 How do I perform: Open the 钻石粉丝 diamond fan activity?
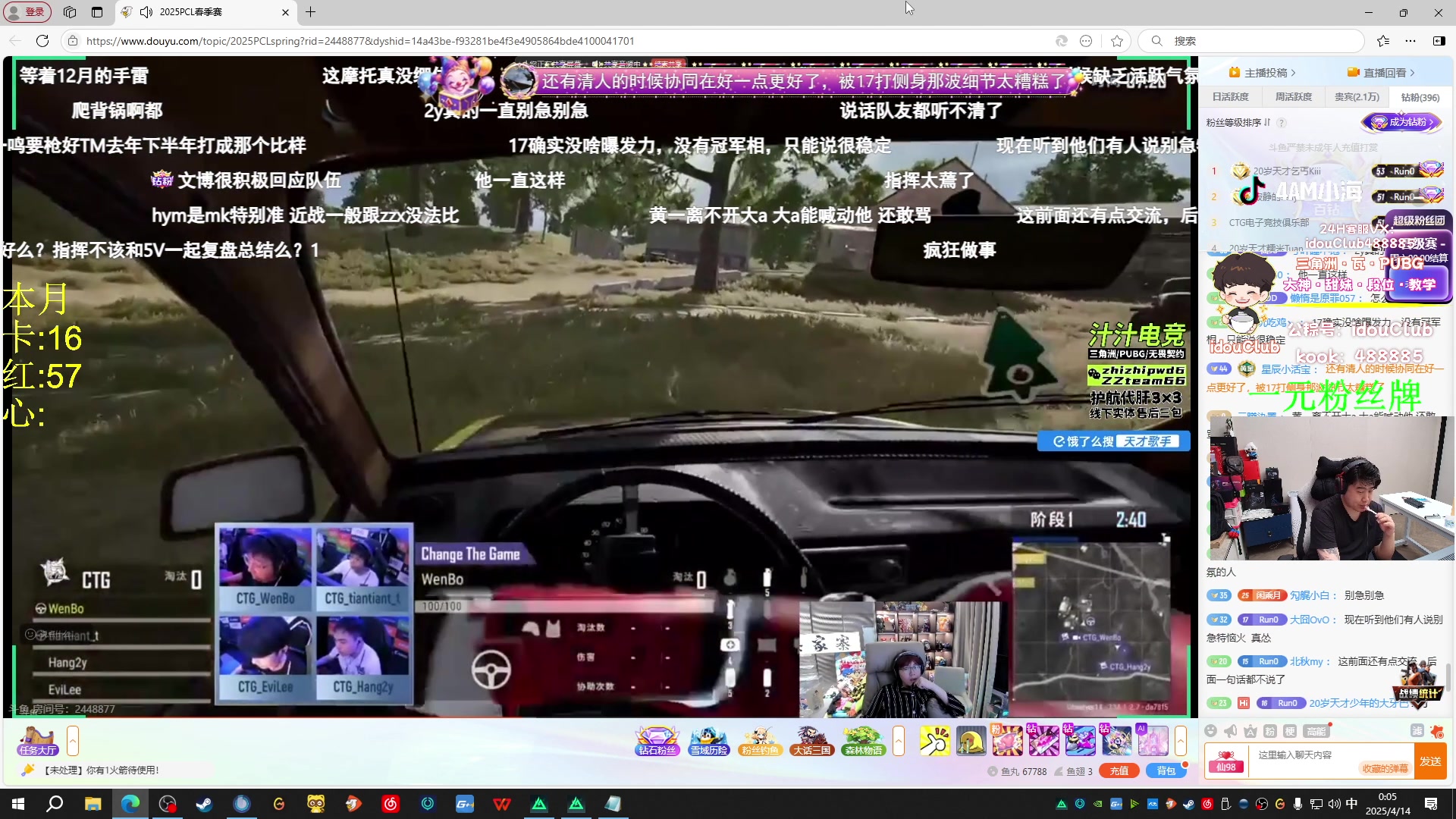tap(657, 741)
